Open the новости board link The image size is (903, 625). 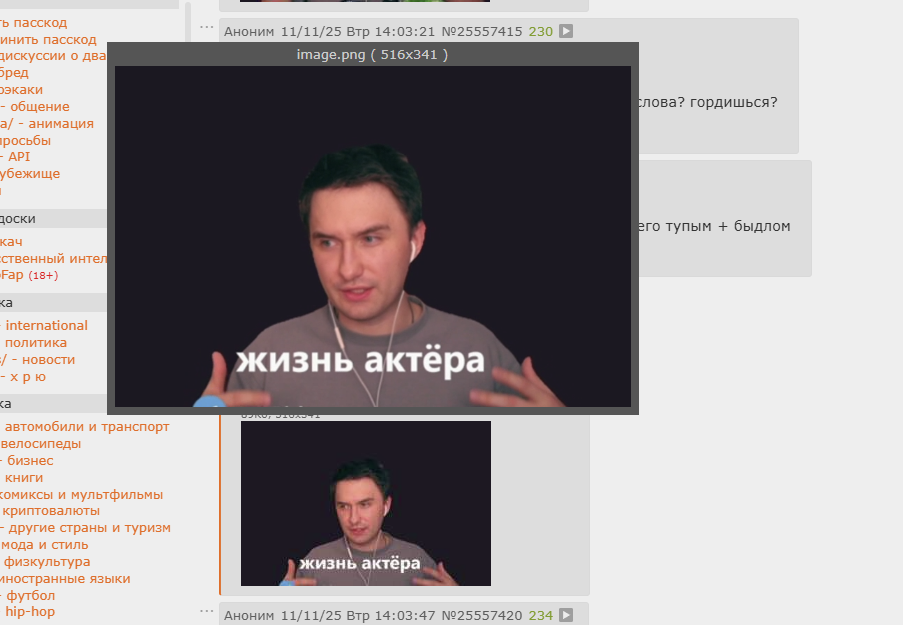[x=37, y=359]
